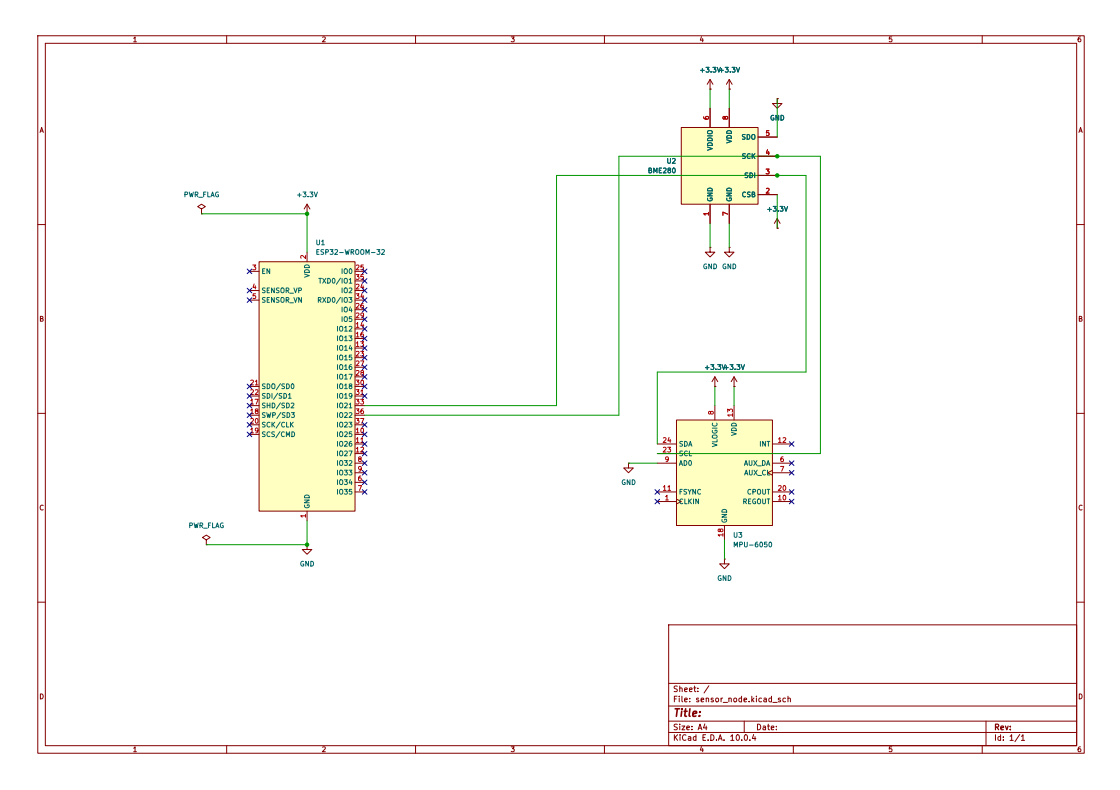Click the KiCad E.D.A. 10.0.4 text
The image size is (1120, 790).
714,738
